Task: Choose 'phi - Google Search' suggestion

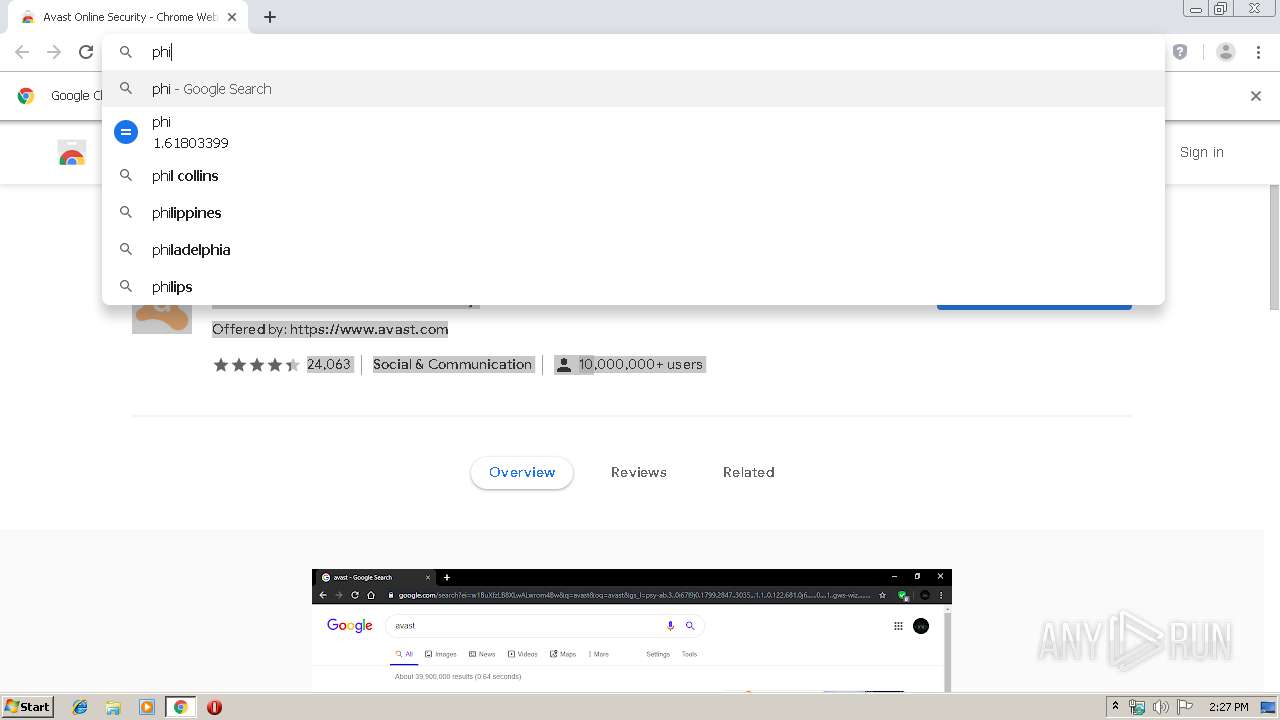Action: (633, 89)
